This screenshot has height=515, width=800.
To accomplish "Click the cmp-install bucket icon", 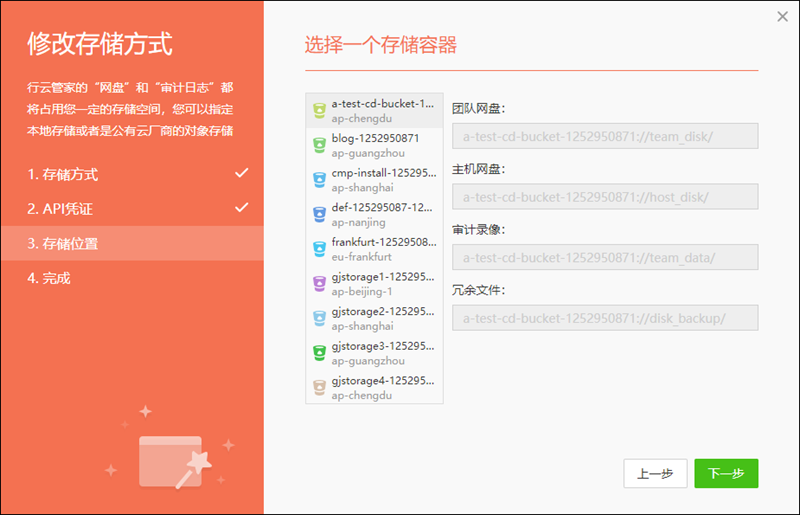I will pyautogui.click(x=319, y=179).
